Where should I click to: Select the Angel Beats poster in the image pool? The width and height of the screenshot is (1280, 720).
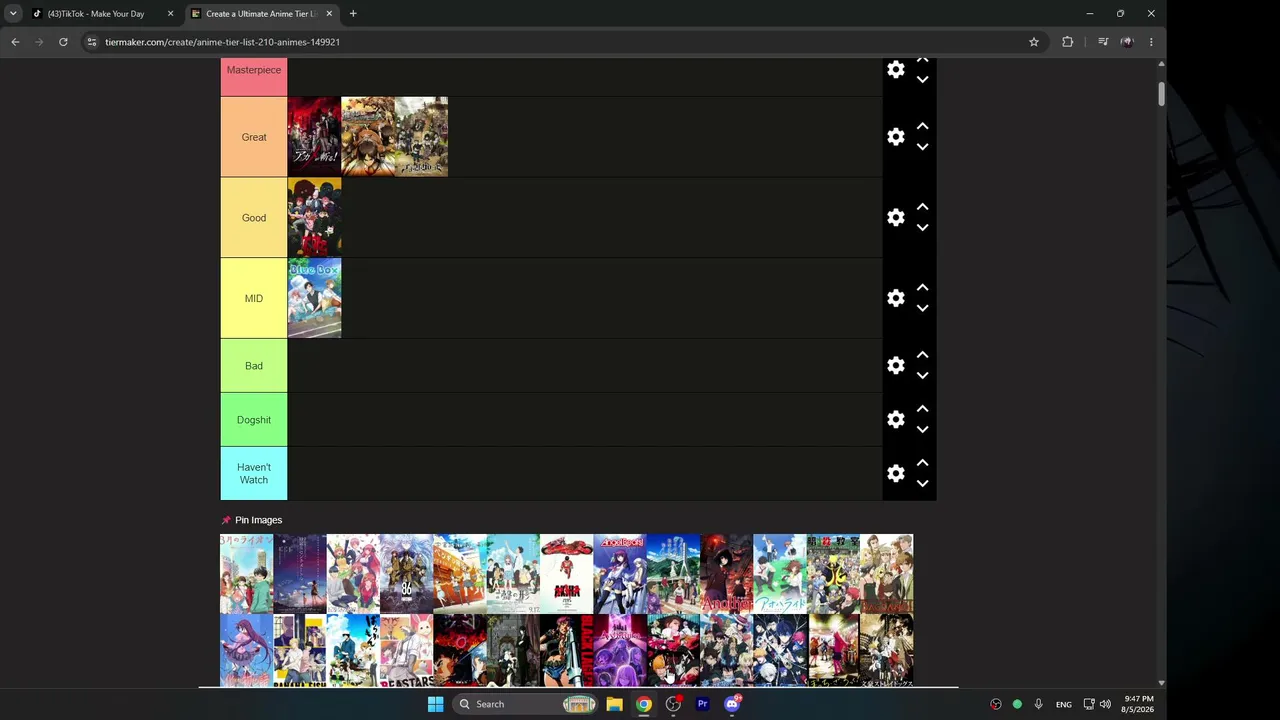620,574
